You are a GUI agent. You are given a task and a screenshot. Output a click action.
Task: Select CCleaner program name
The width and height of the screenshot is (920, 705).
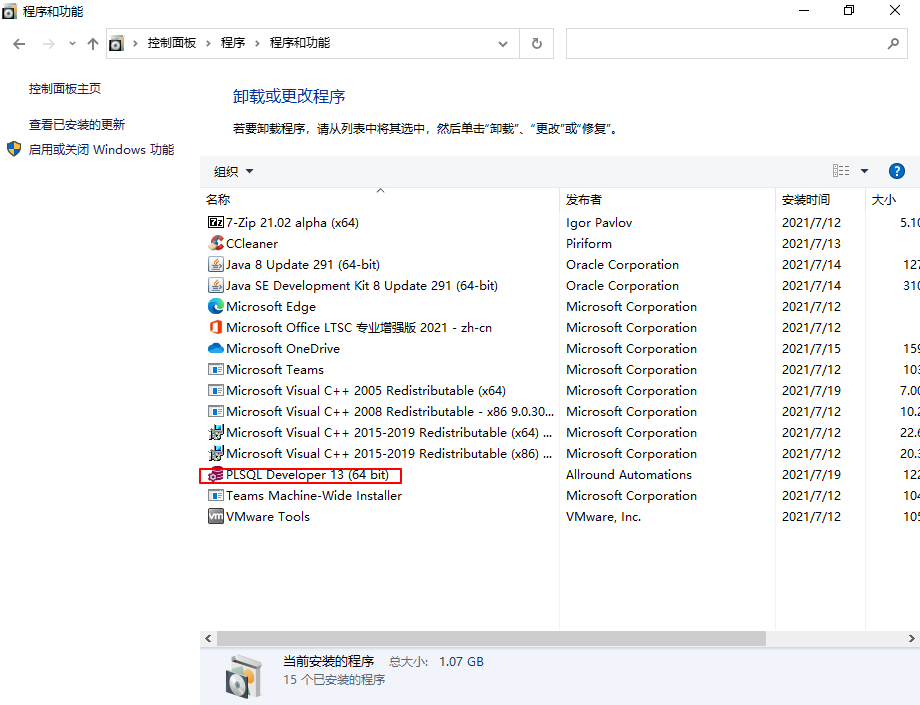[252, 243]
